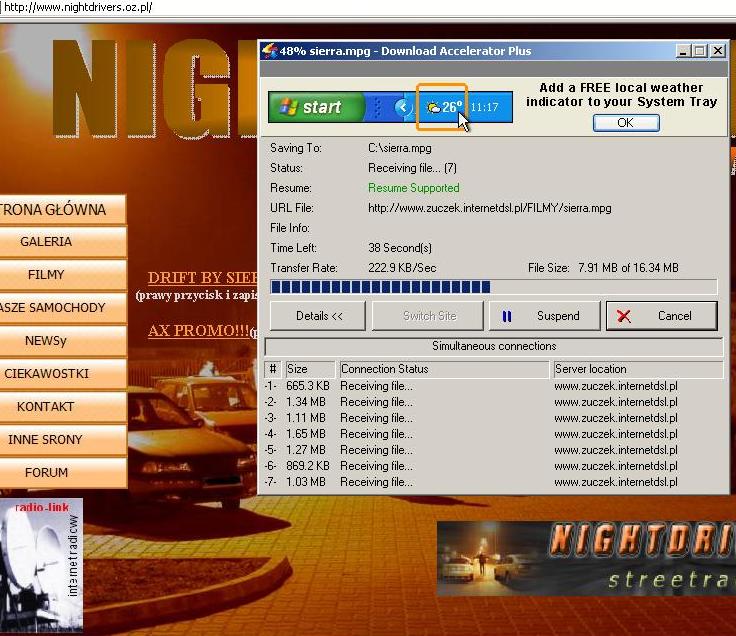Open the STRONA GŁÓWNA menu item
This screenshot has width=736, height=636.
click(63, 209)
